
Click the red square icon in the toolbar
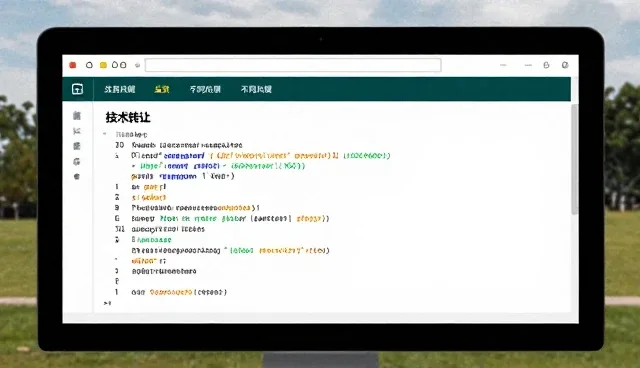(x=73, y=65)
